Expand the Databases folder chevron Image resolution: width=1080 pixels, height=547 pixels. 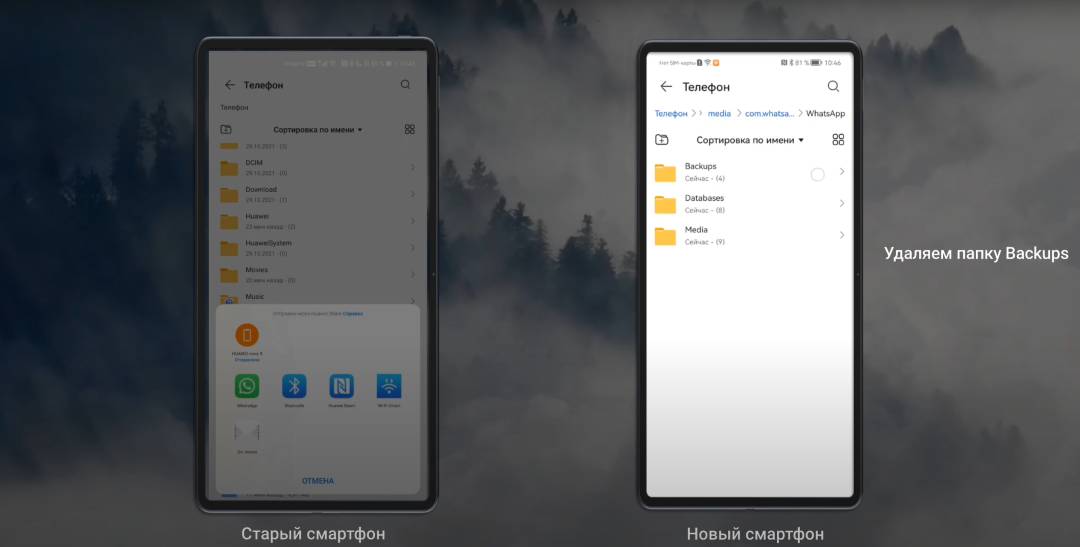842,204
